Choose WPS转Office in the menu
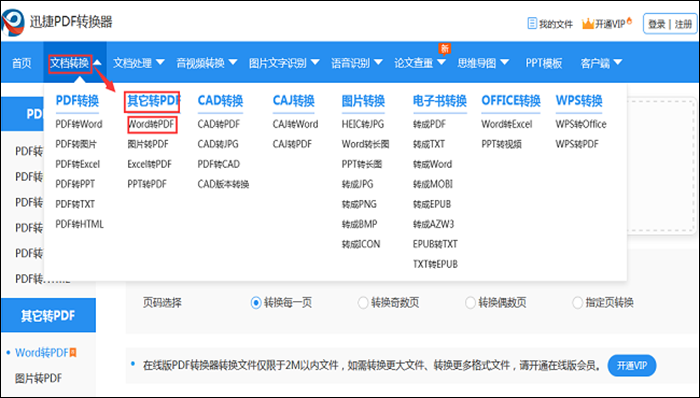 (581, 124)
